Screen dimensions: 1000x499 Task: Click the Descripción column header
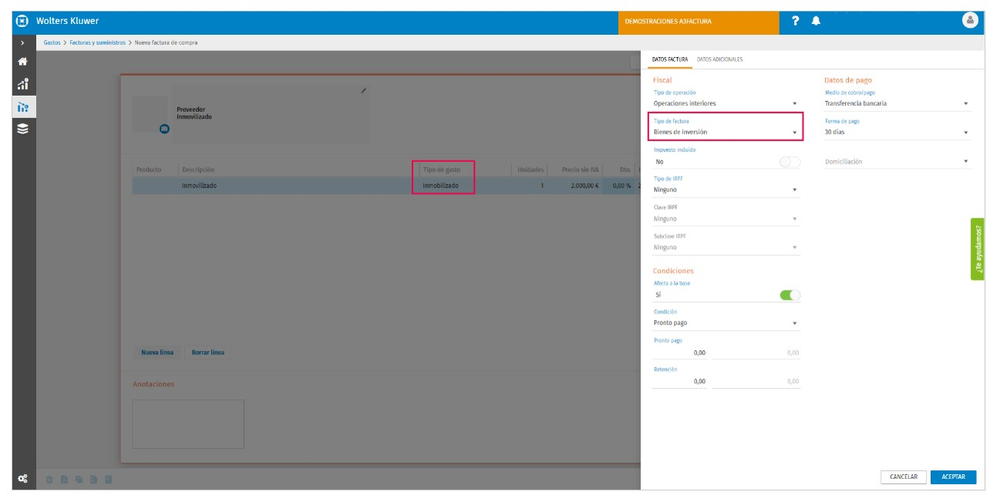(x=198, y=170)
